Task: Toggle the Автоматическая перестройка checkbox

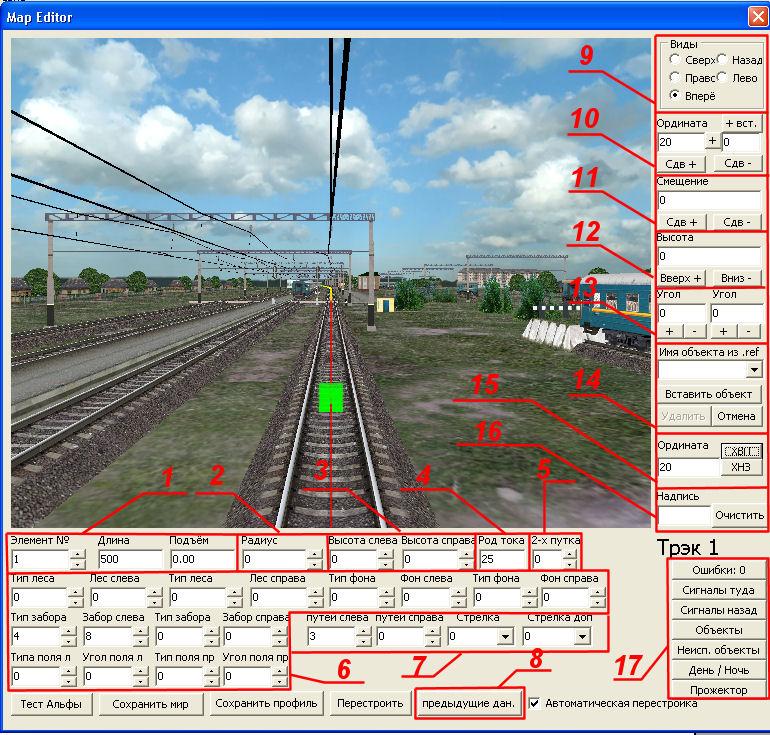Action: (x=534, y=703)
